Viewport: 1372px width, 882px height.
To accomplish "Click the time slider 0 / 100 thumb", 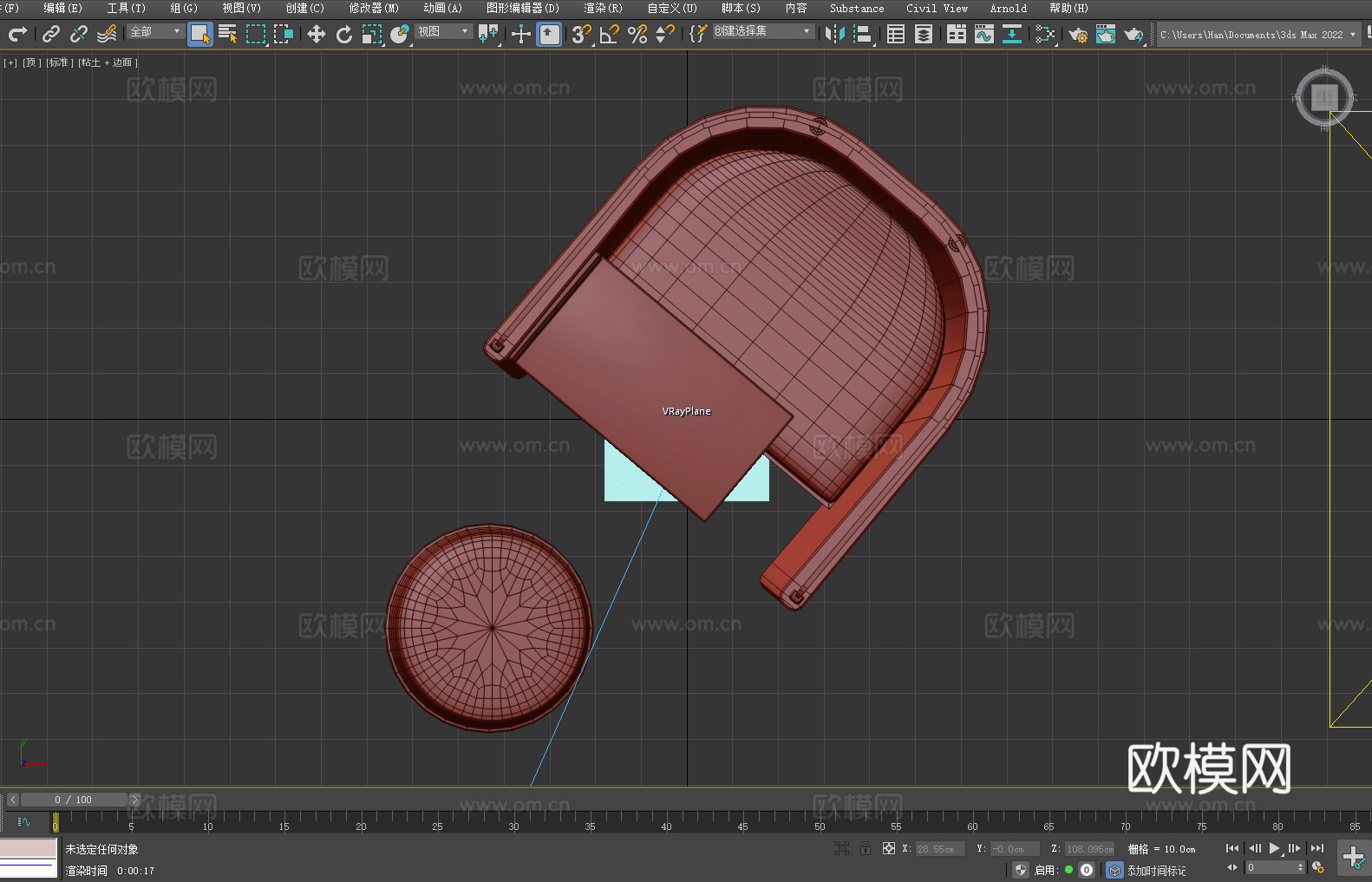I will click(x=74, y=800).
